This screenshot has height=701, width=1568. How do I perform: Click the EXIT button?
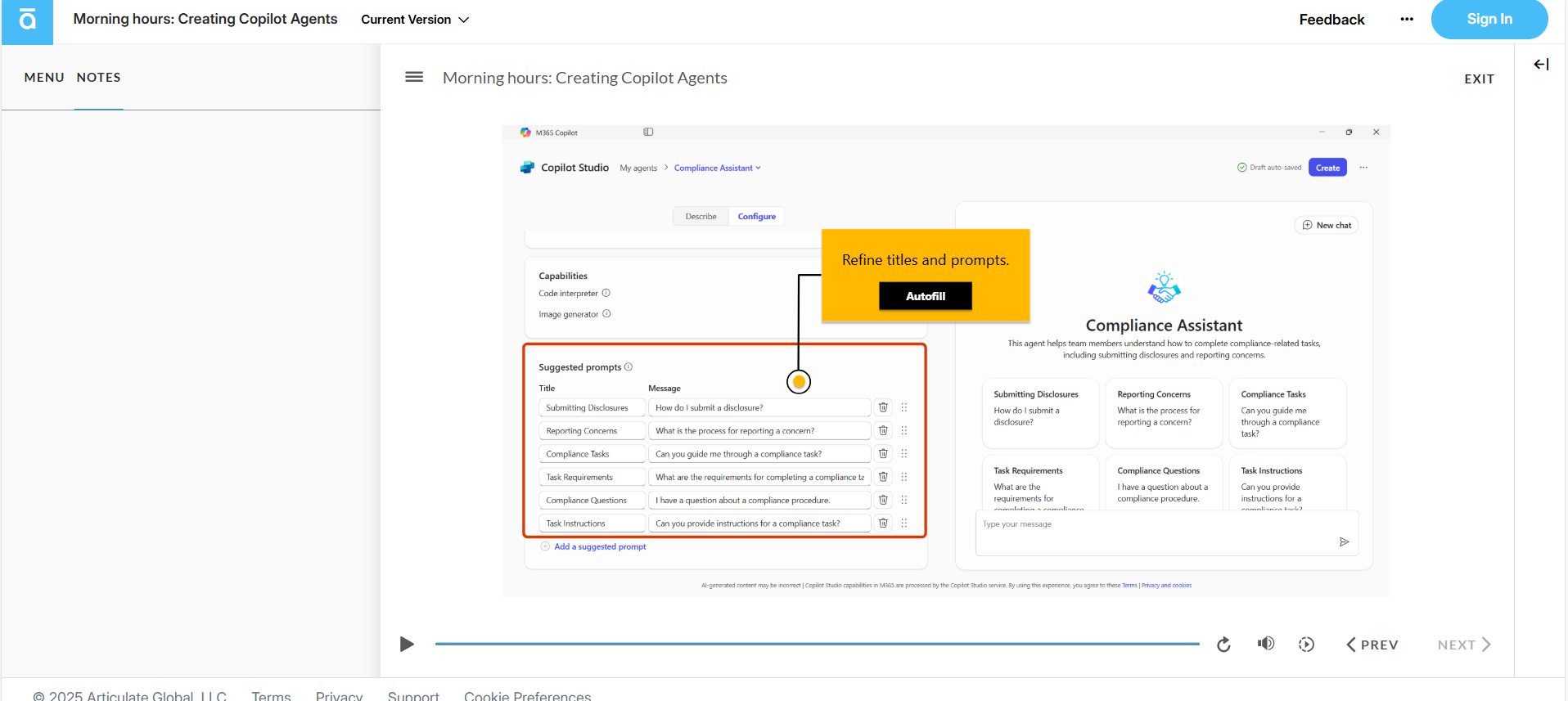pos(1479,79)
